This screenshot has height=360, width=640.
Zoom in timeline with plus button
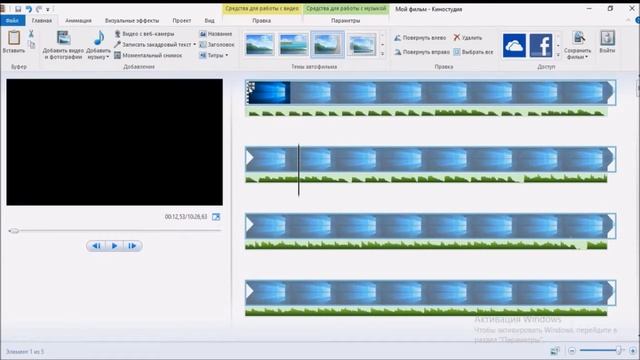pos(633,351)
